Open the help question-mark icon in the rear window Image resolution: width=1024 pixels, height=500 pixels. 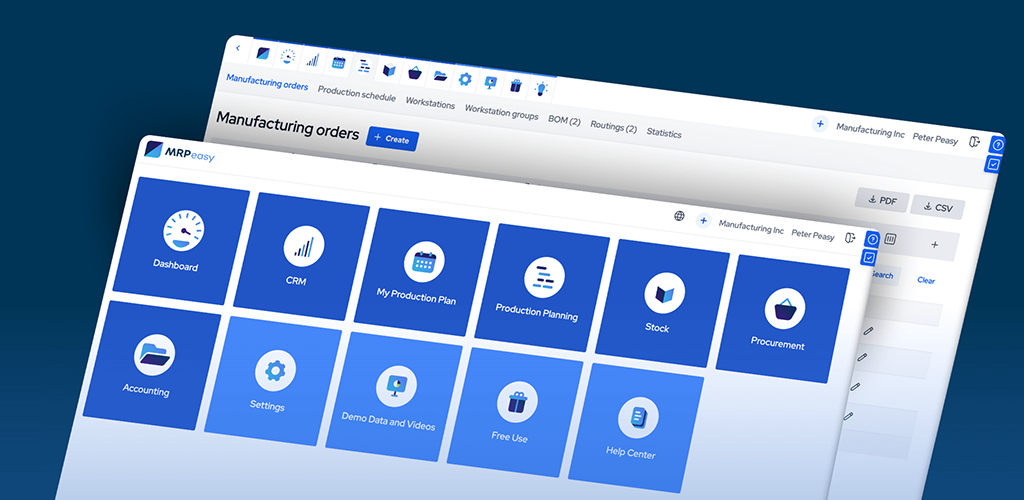click(997, 145)
